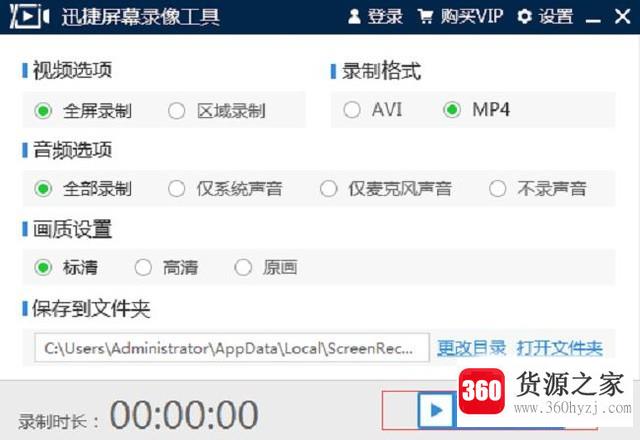Click the 音频选项 section heading
This screenshot has width=640, height=440.
tap(72, 149)
